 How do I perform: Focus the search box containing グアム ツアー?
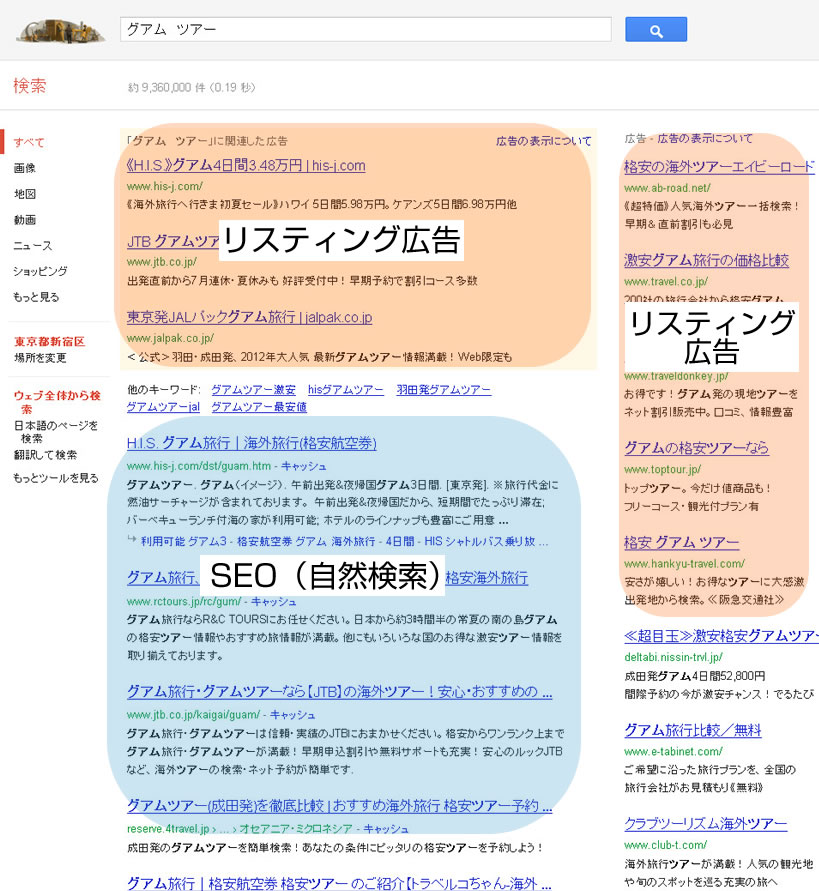tap(365, 29)
